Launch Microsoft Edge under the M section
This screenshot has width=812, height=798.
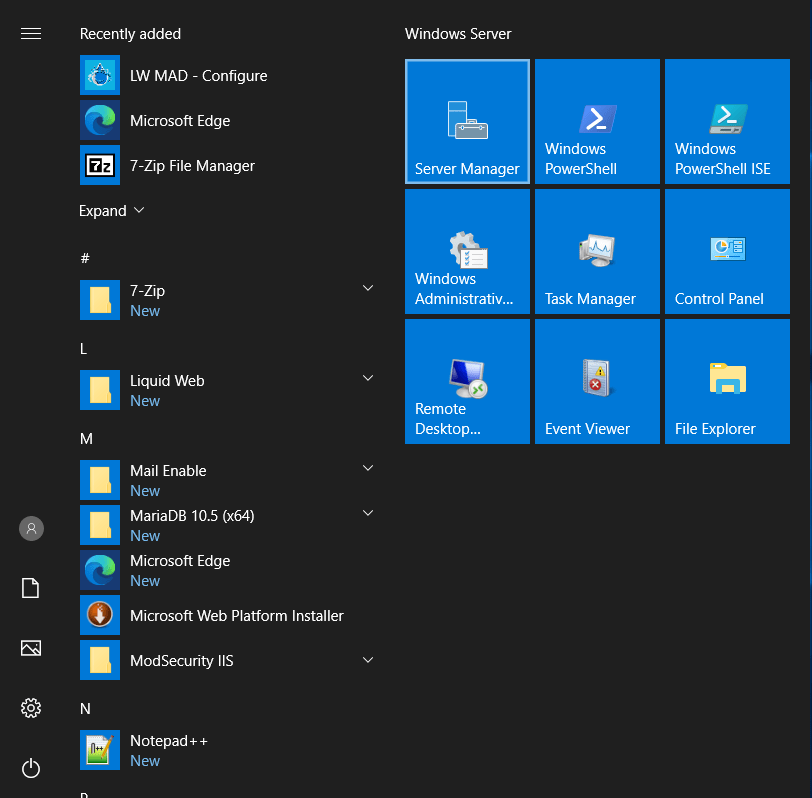(x=228, y=570)
